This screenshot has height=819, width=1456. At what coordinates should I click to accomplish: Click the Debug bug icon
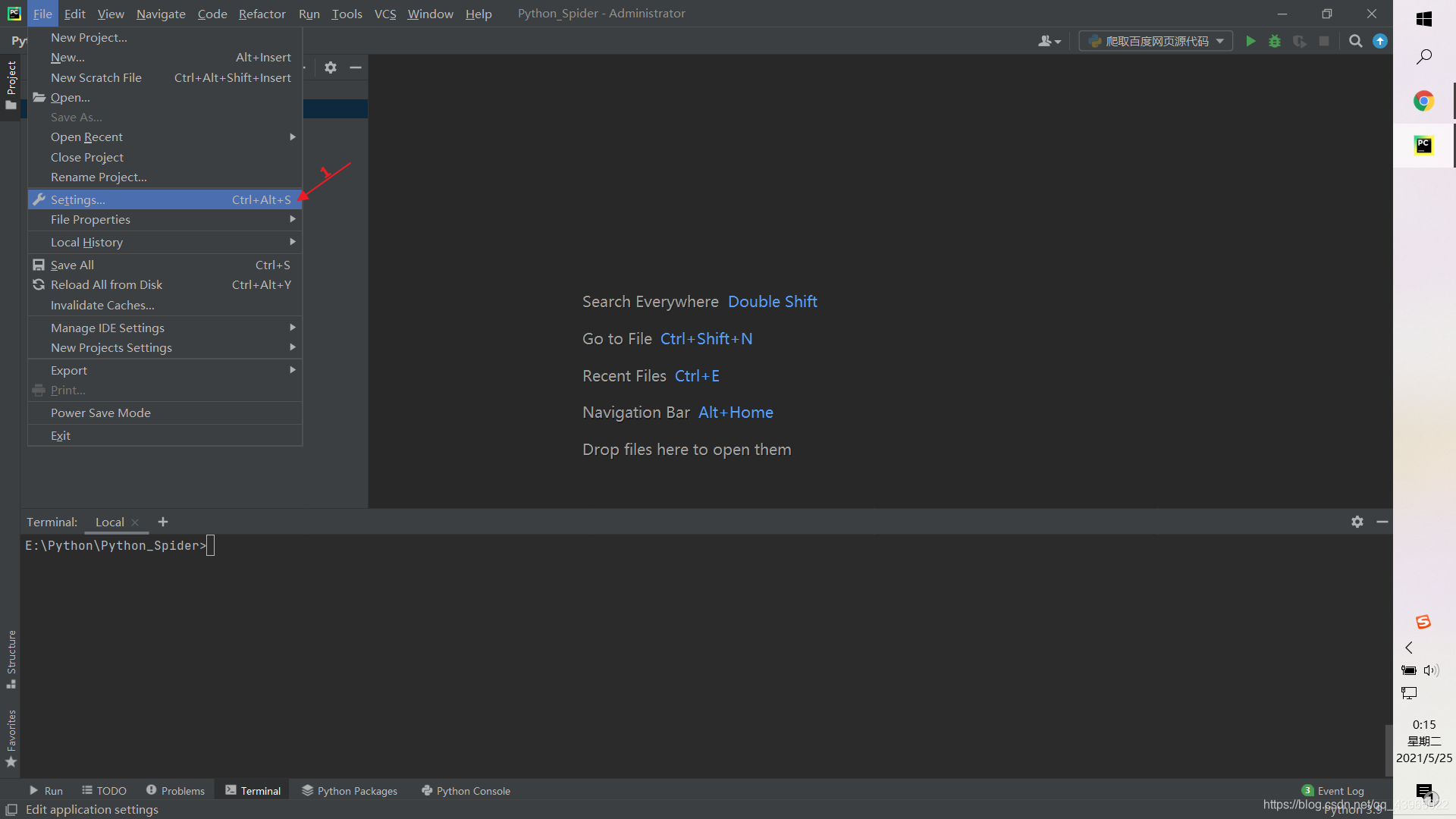tap(1275, 41)
